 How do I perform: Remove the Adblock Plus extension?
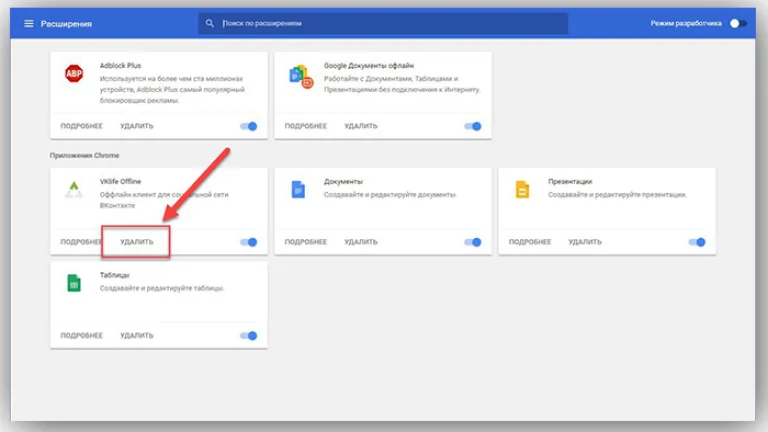click(x=137, y=126)
